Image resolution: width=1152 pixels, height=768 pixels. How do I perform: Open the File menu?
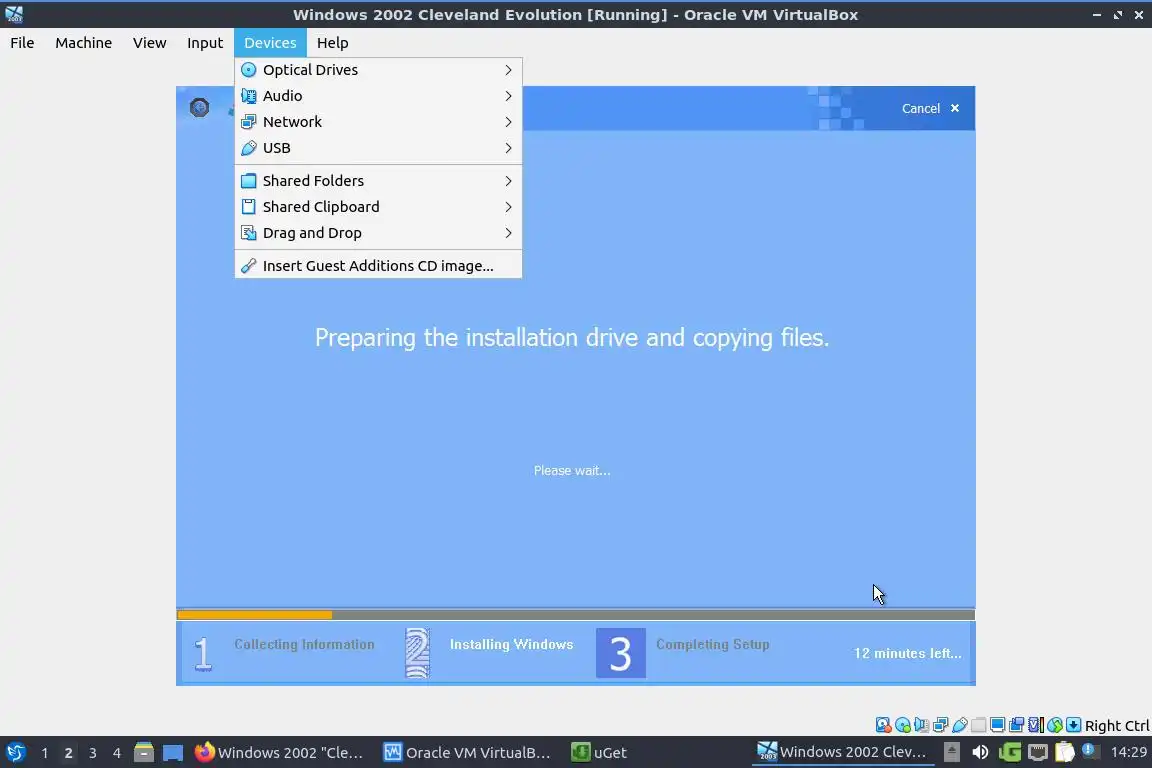pos(22,43)
